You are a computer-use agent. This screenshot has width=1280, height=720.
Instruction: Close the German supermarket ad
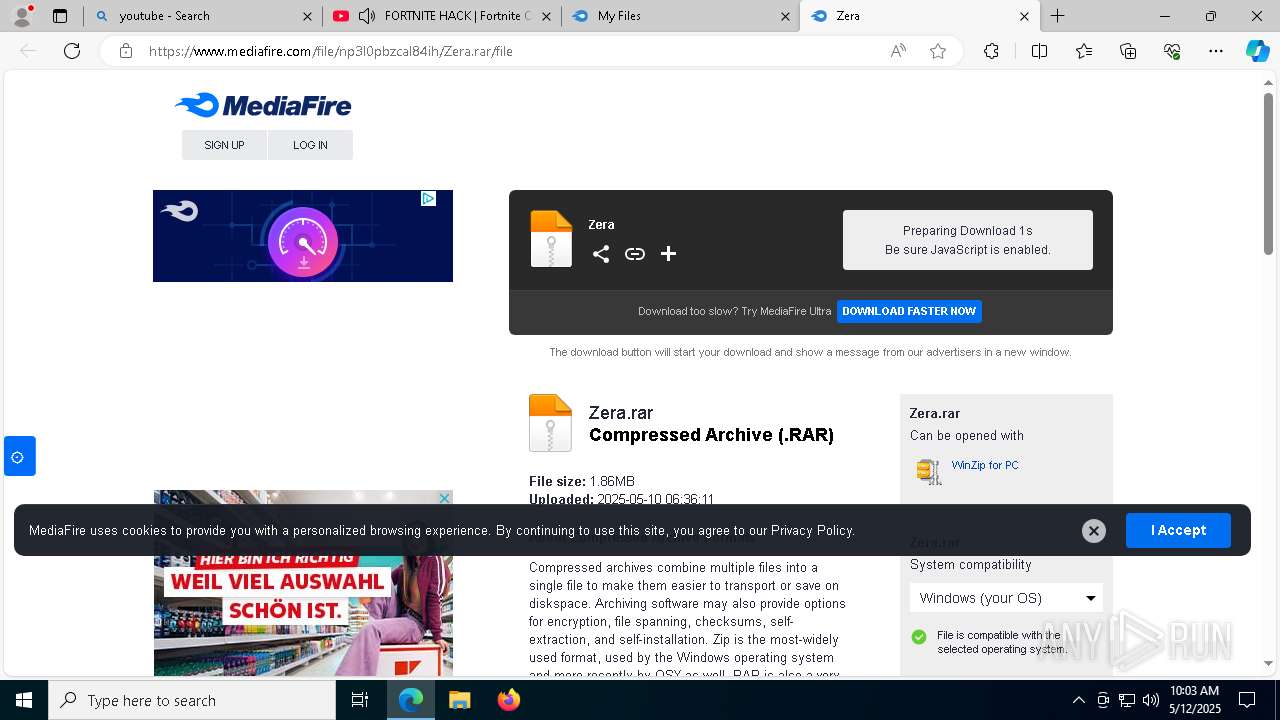[445, 498]
